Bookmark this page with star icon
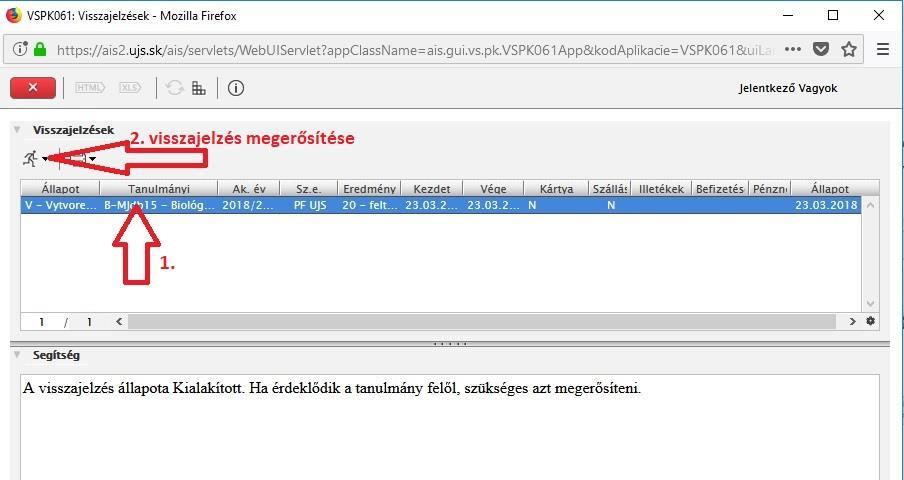The height and width of the screenshot is (480, 904). tap(849, 49)
